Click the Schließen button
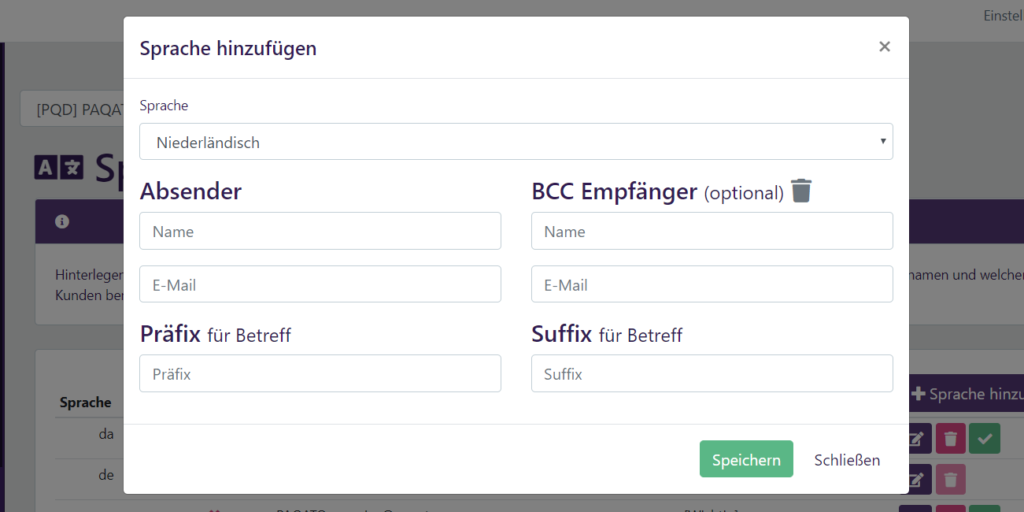 (x=847, y=459)
